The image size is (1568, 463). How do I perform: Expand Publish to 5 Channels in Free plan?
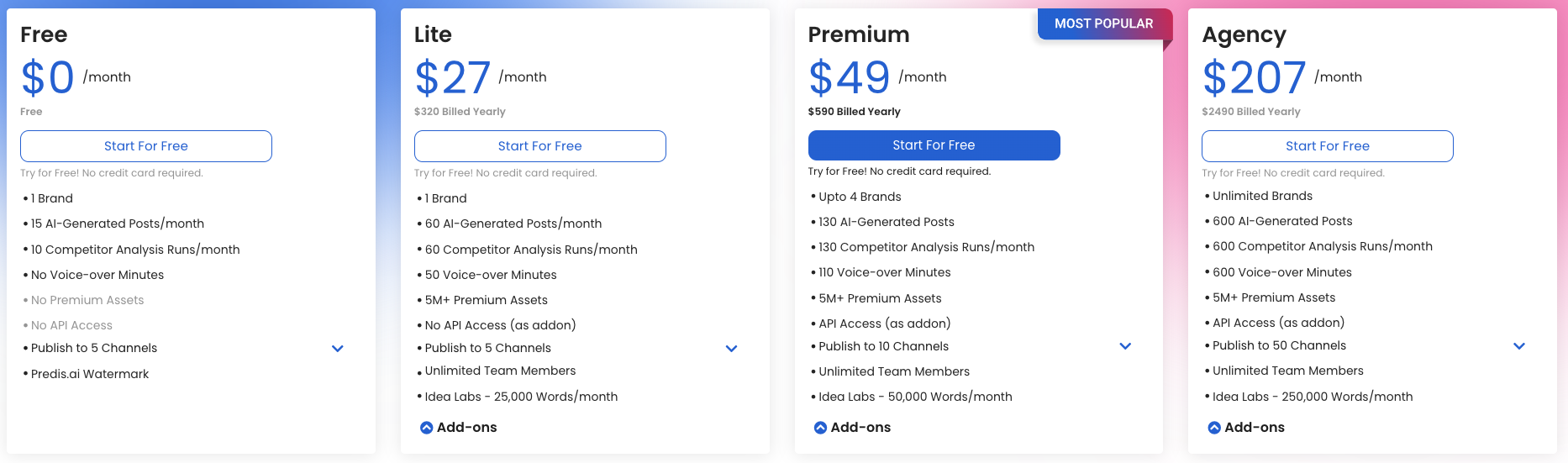pos(338,349)
